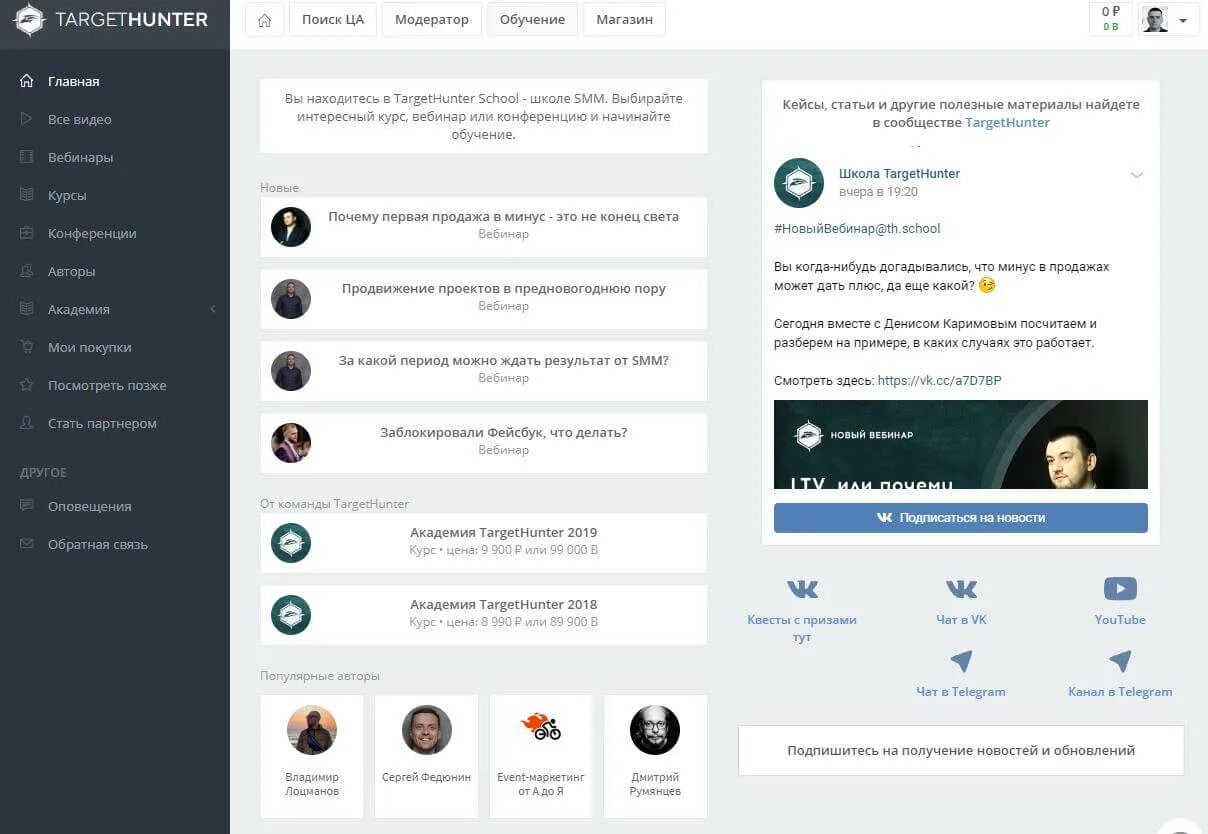Open the Магазин tab
Viewport: 1208px width, 834px height.
(x=624, y=20)
